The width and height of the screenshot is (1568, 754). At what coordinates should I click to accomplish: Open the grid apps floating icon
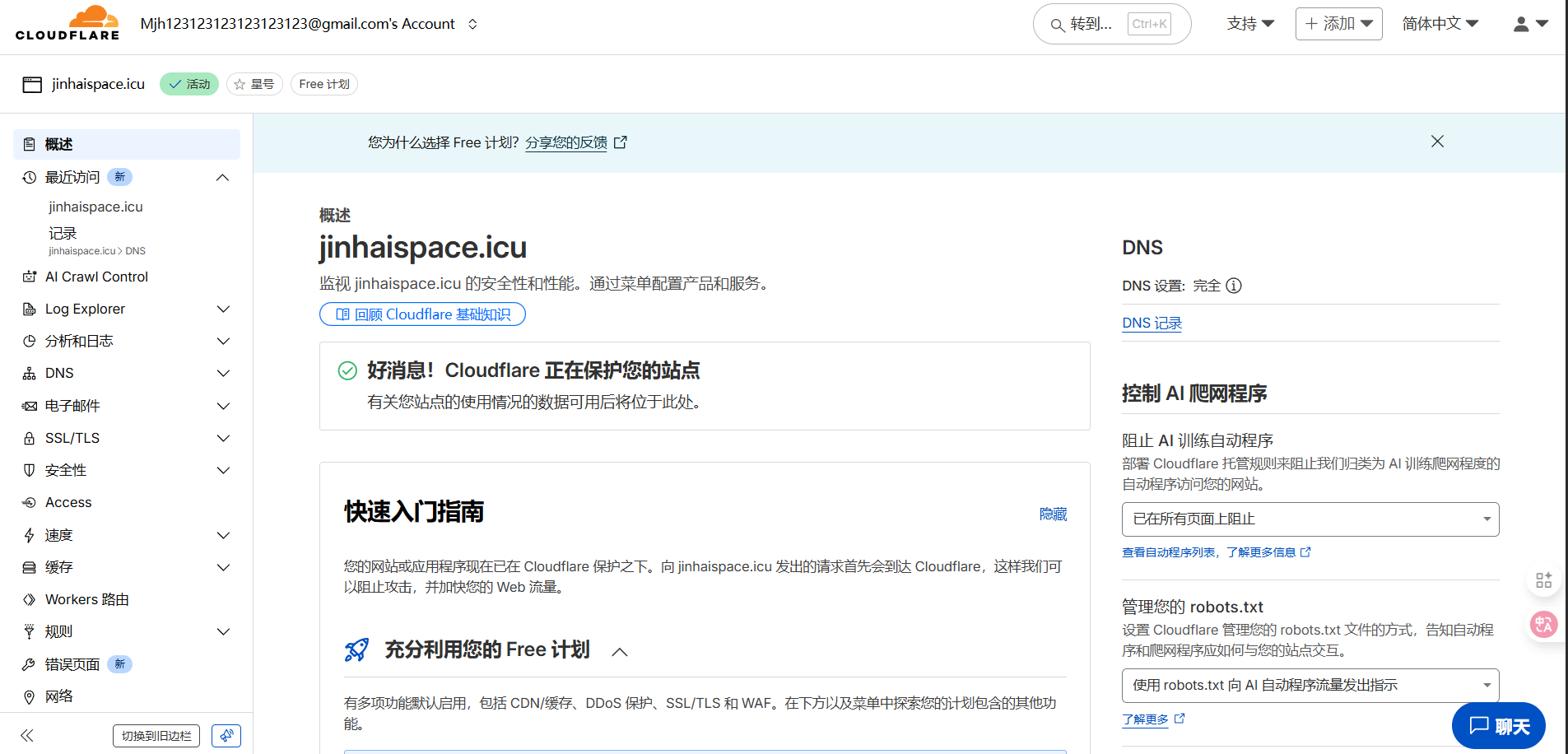point(1543,580)
